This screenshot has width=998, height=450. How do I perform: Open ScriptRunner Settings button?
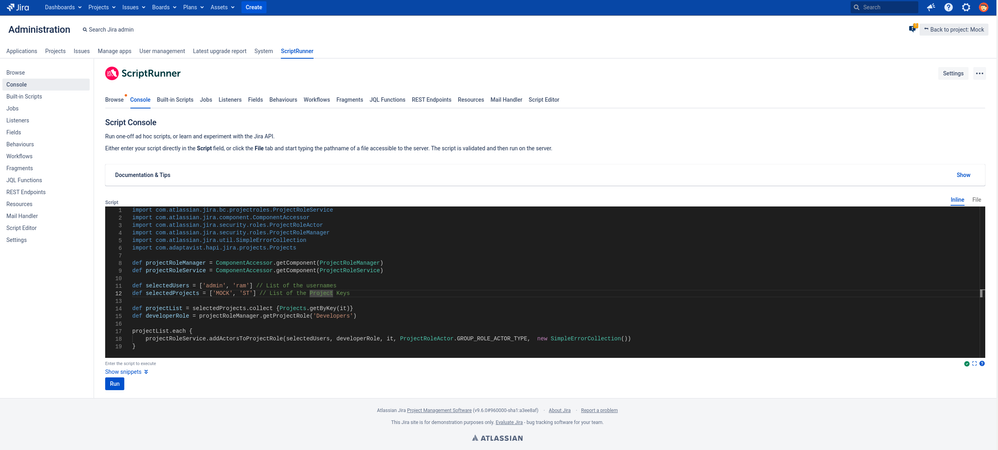coord(953,73)
